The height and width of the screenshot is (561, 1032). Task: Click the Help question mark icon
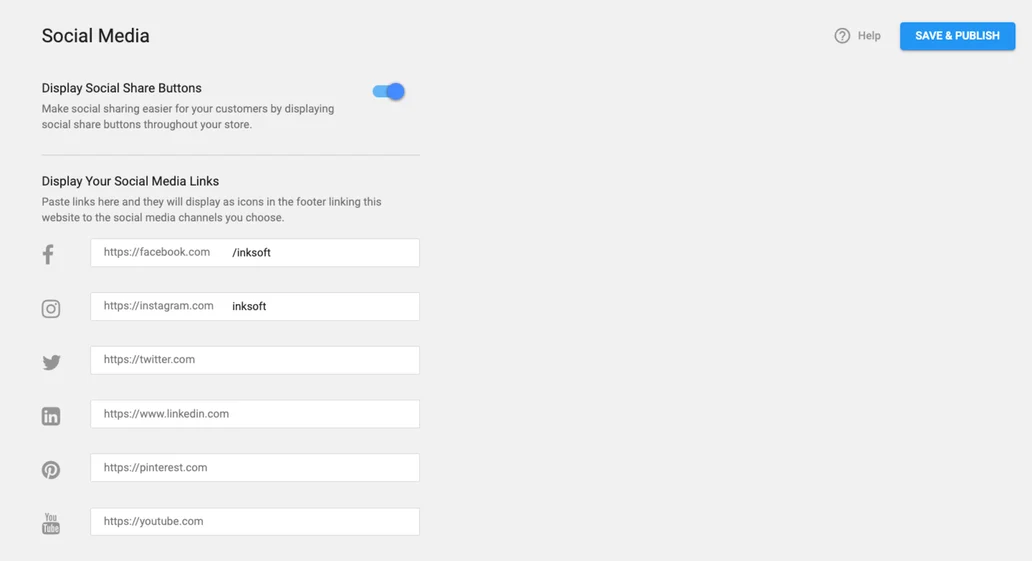(x=842, y=36)
